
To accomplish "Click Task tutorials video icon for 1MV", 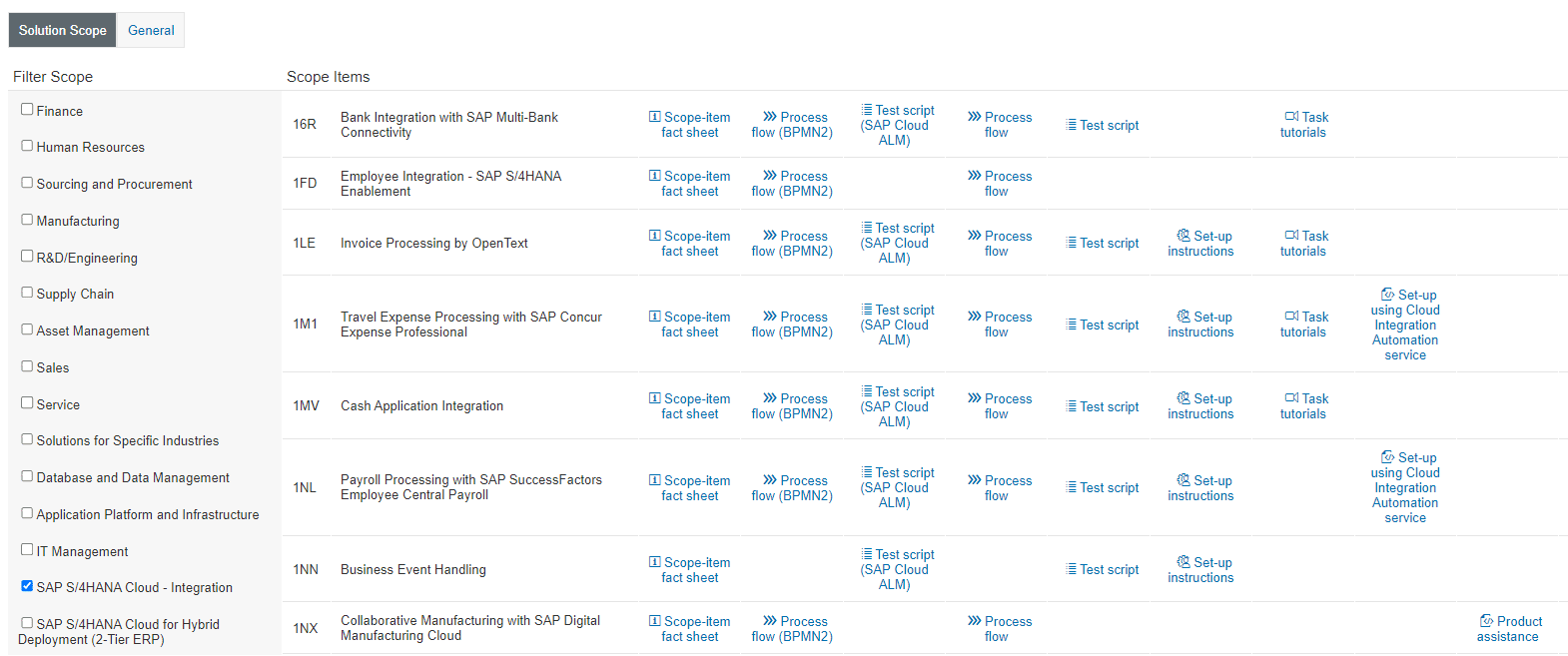I will (1291, 398).
